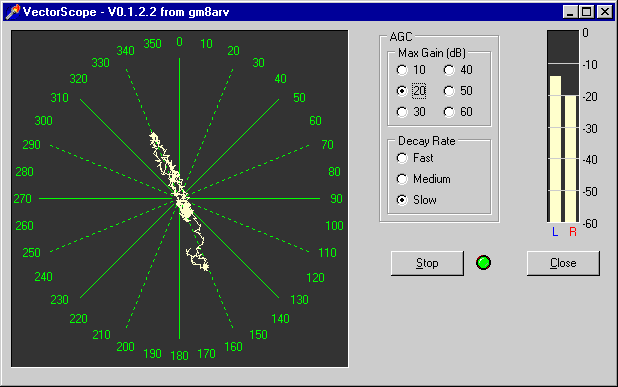Click the VectorScope title bar app icon
Screen dimensions: 618x387
coord(13,12)
